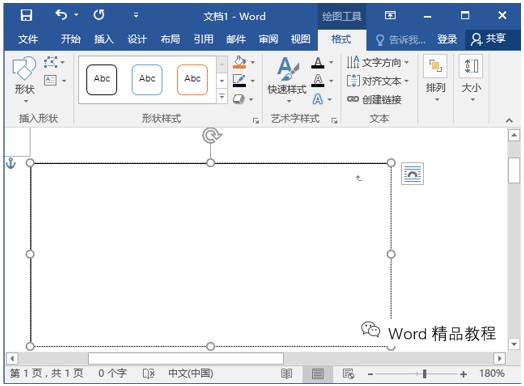Open the Arrange (排列) dropdown
This screenshot has width=524, height=386.
pos(435,80)
